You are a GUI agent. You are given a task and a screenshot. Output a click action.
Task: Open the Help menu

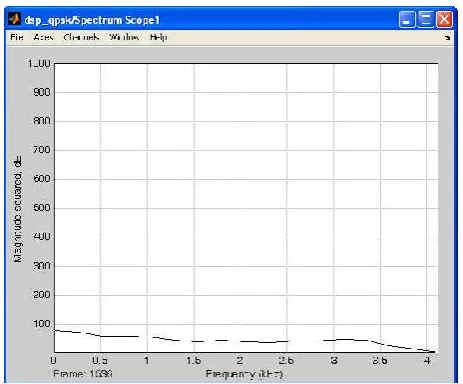(158, 37)
